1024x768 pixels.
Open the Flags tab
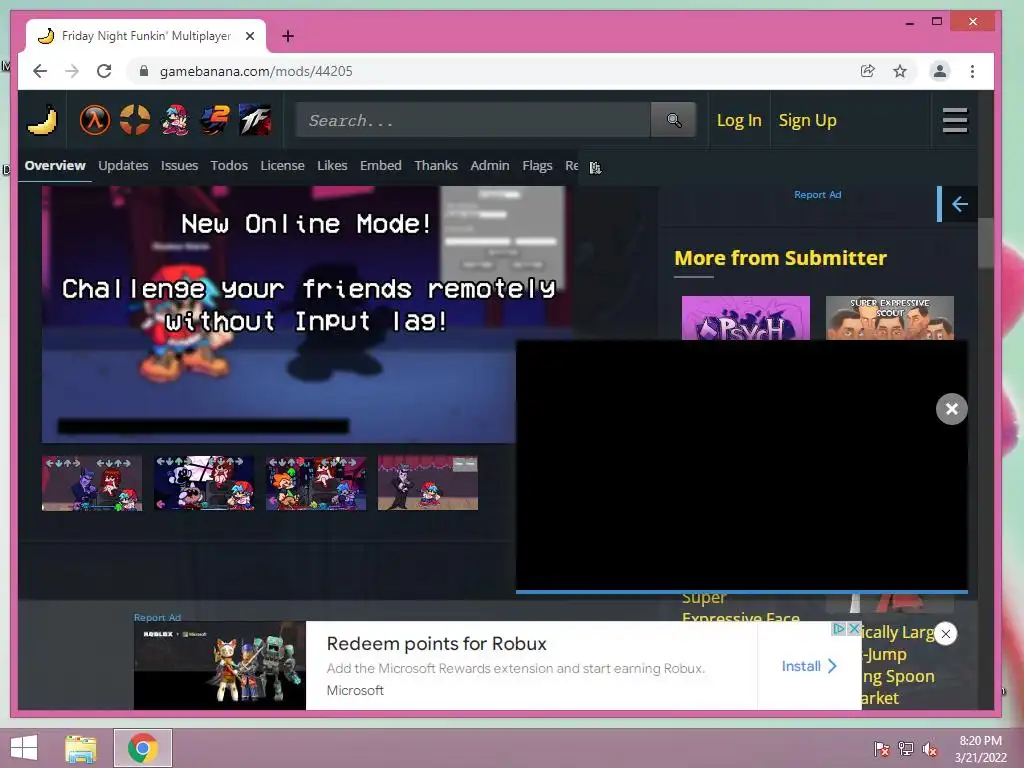[537, 166]
